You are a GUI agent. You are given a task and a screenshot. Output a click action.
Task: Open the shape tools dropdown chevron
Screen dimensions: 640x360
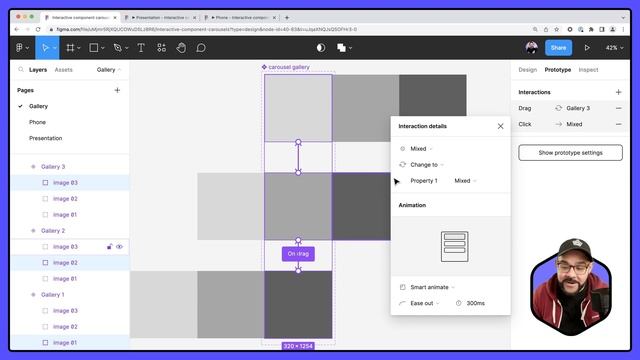point(102,48)
